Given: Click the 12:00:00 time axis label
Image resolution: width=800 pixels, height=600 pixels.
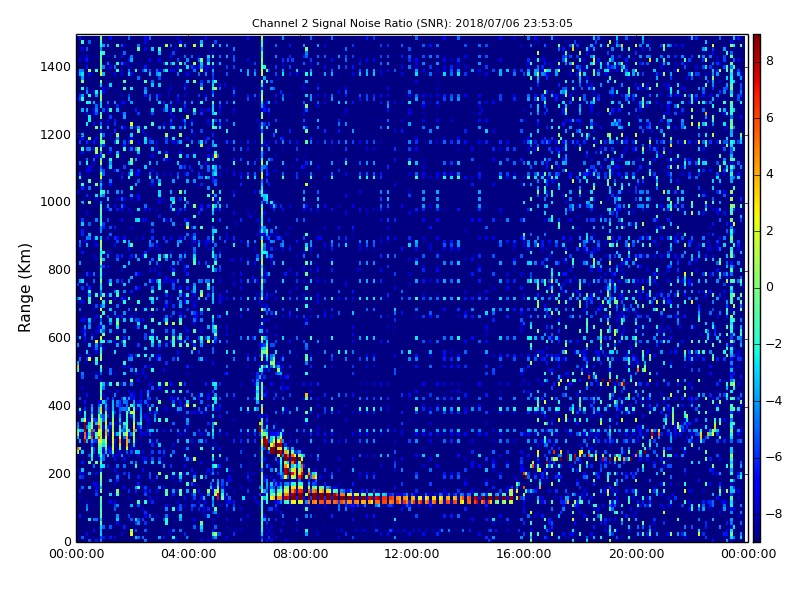Looking at the screenshot, I should 412,554.
